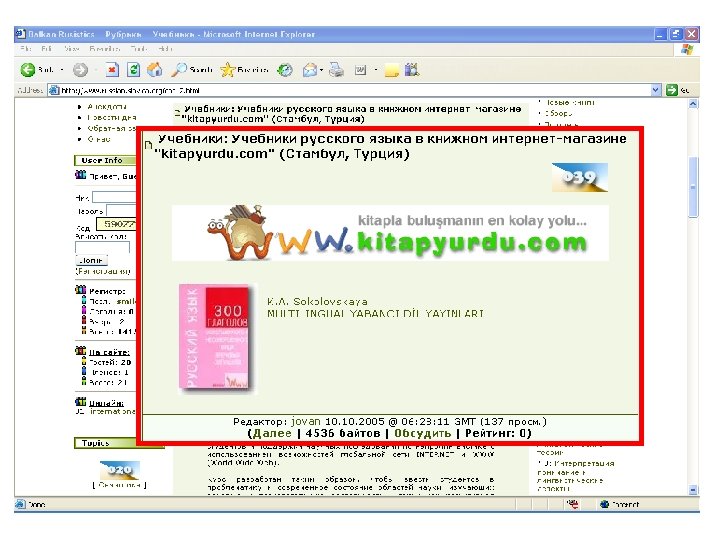The image size is (720, 540).
Task: Click the Ник username input field
Action: pos(114,197)
